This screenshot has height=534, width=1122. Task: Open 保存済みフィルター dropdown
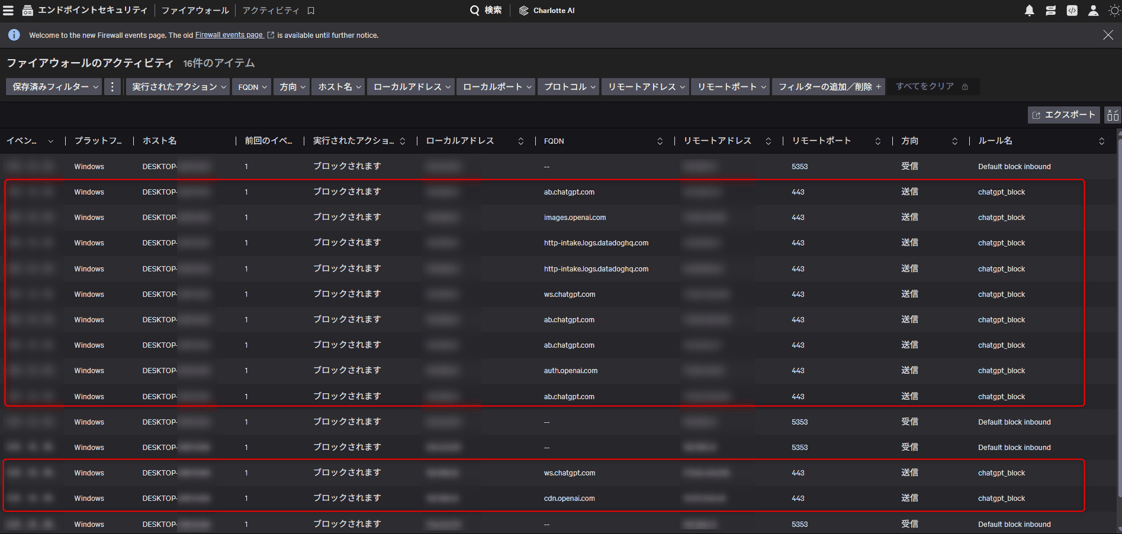(54, 87)
